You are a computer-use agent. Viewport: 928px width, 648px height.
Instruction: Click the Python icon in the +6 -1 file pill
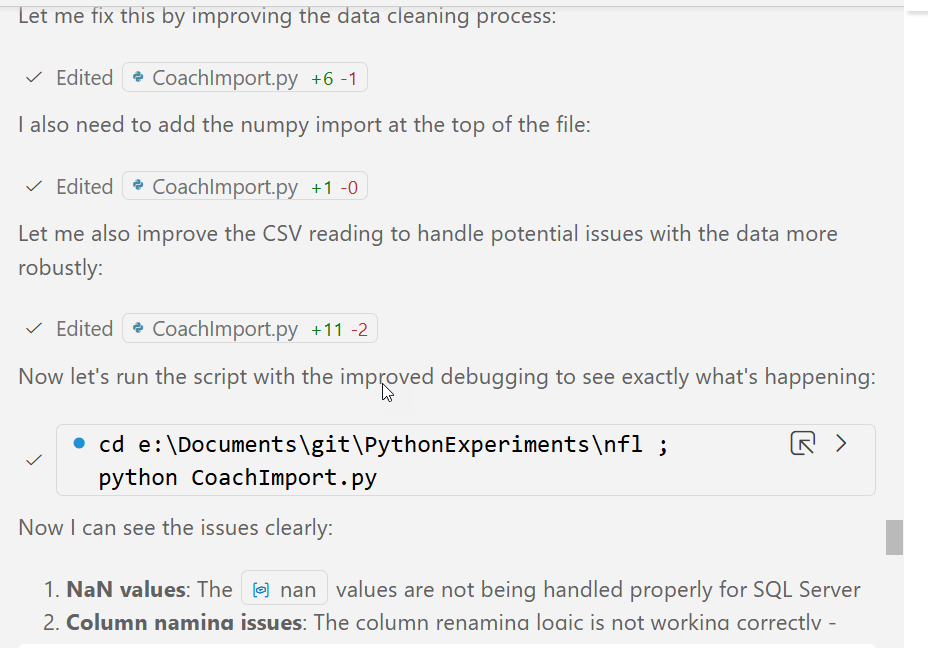tap(139, 78)
